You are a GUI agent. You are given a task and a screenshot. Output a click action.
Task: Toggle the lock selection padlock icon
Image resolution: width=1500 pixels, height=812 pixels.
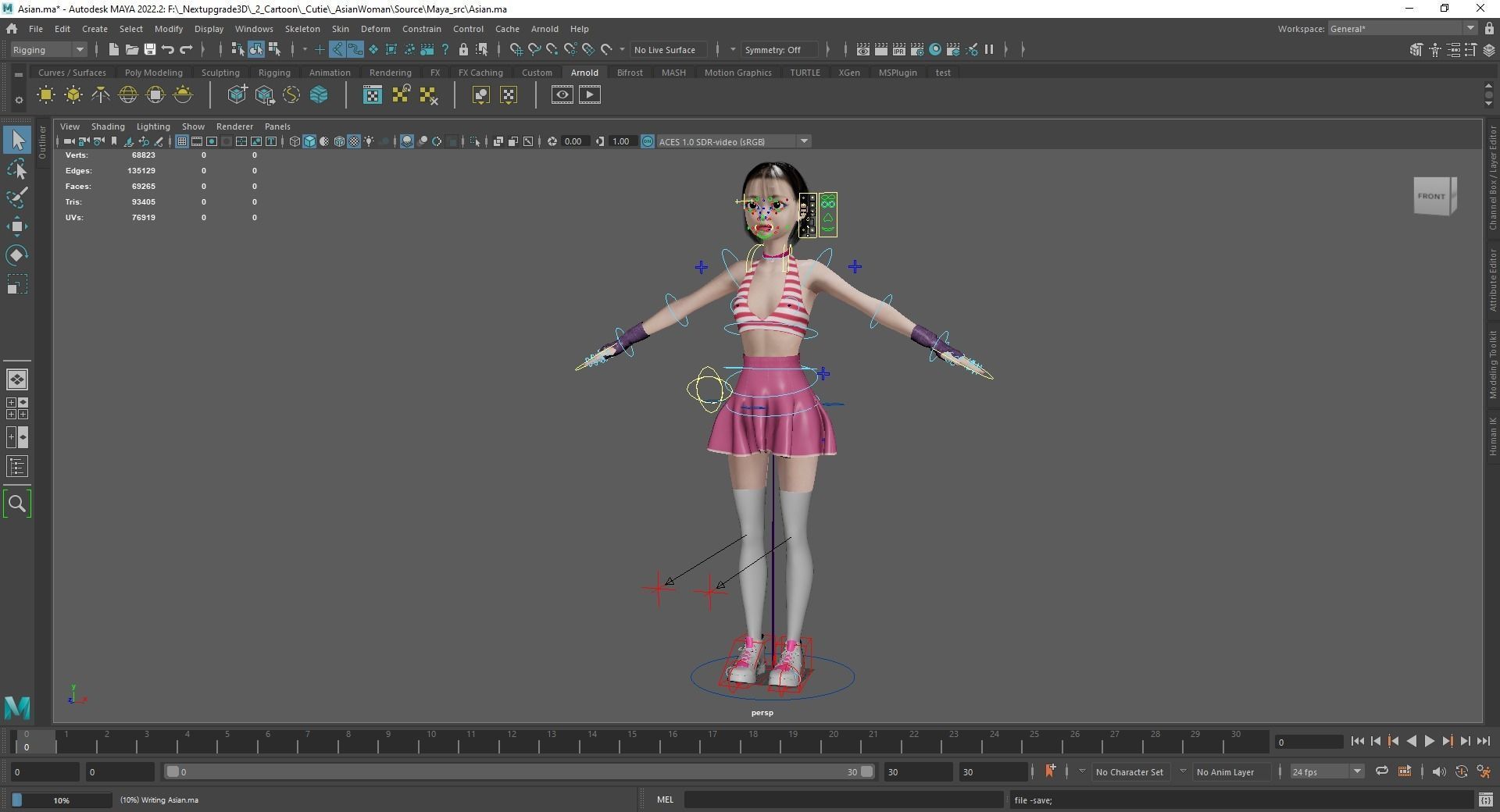click(x=464, y=49)
